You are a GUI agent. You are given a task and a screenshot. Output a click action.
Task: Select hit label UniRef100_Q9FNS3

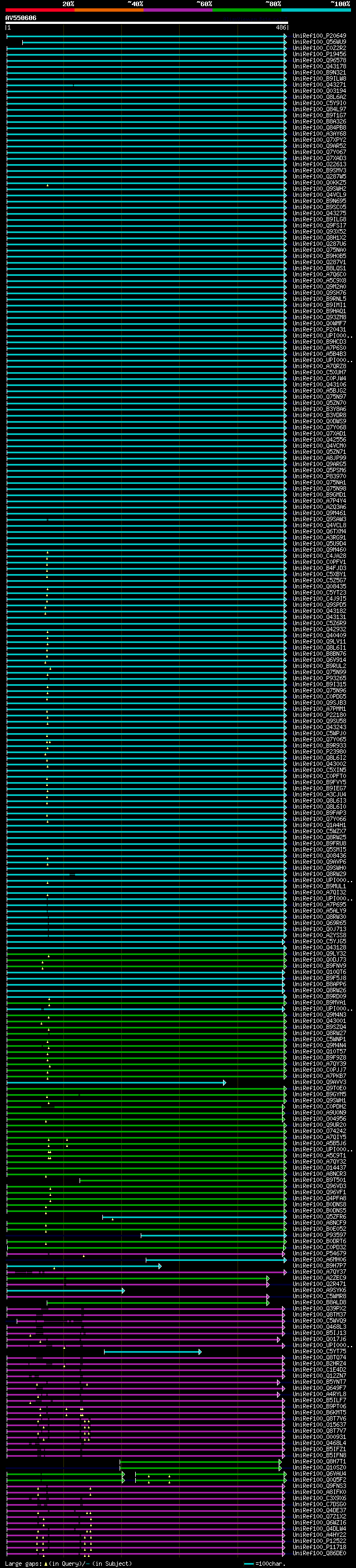[319, 1486]
